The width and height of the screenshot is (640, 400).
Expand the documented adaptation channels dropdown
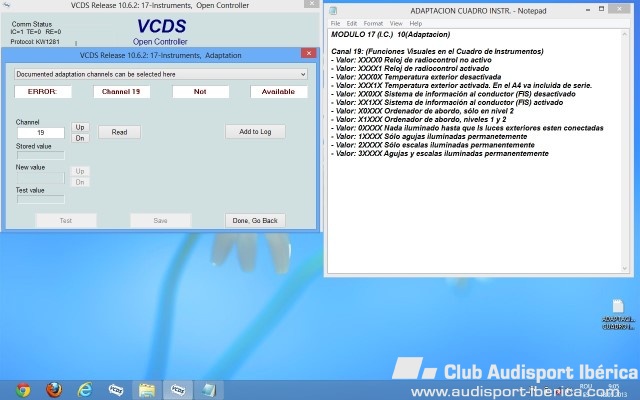pos(161,74)
